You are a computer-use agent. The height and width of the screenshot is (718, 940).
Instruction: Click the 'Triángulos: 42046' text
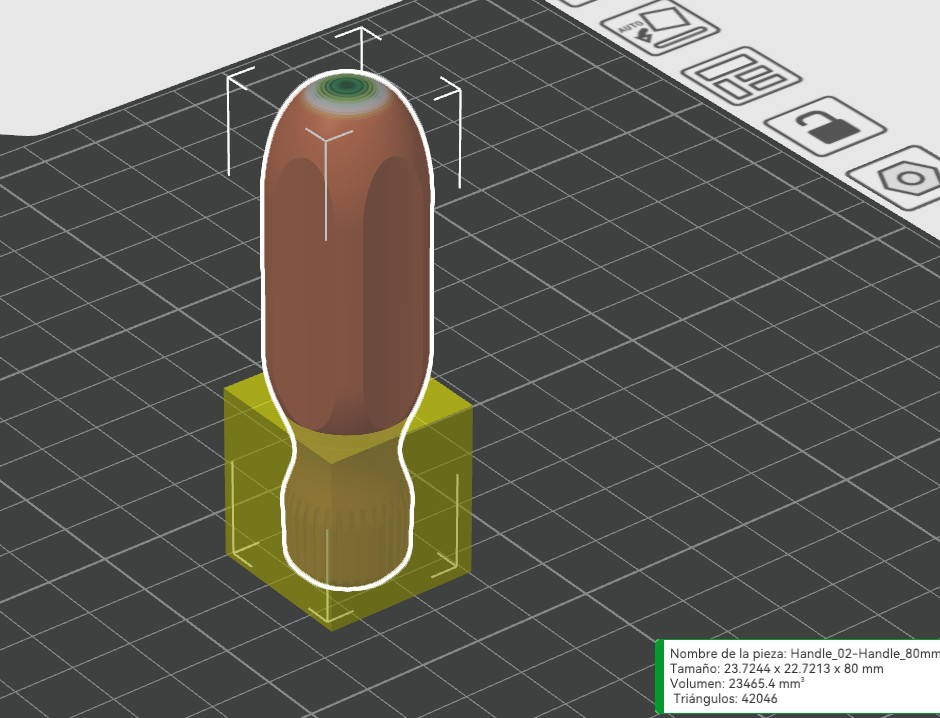(x=725, y=698)
